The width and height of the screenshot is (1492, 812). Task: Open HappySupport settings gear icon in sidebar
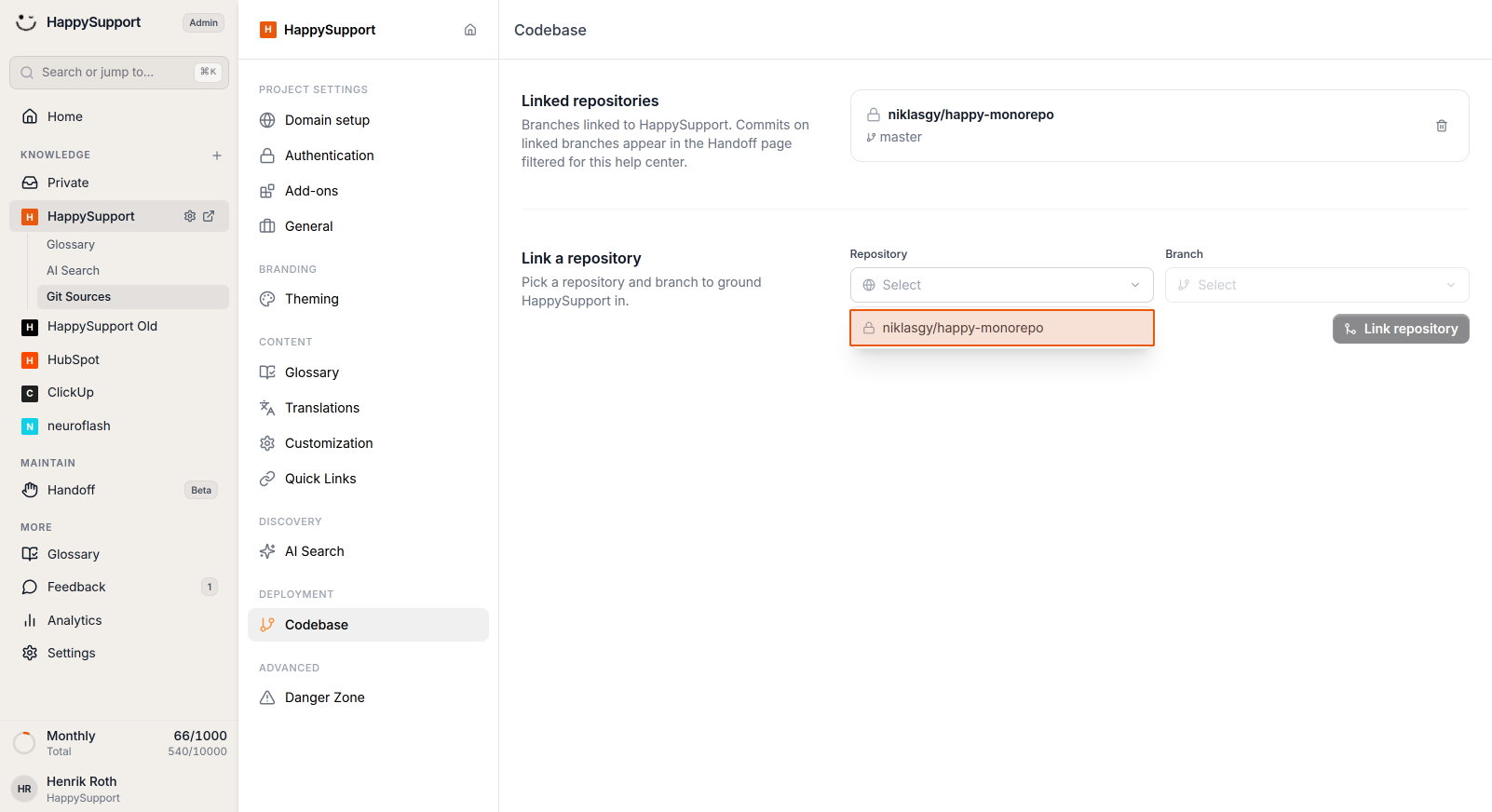coord(190,216)
